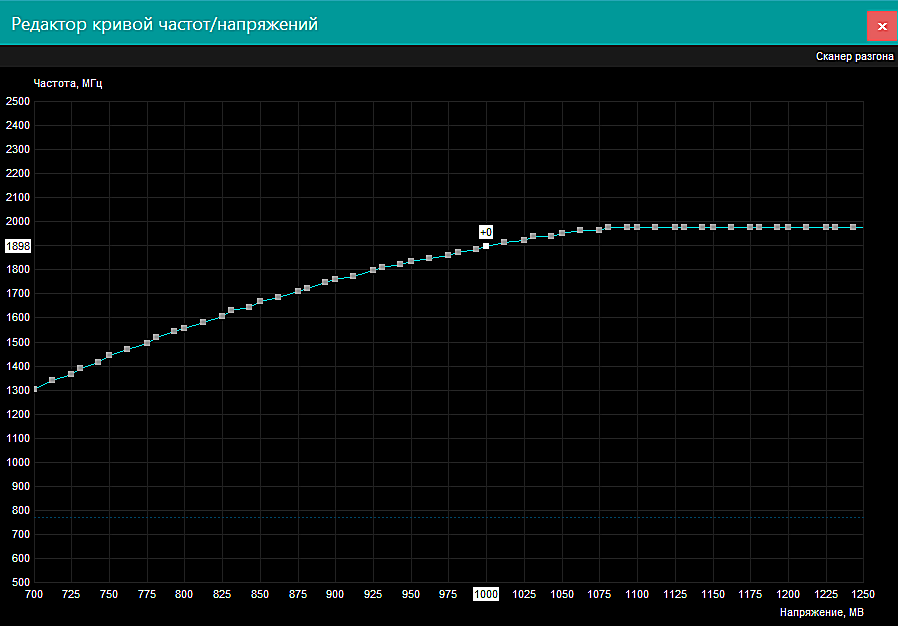Click the curve point at 775 mV
898x626 pixels.
coord(147,343)
